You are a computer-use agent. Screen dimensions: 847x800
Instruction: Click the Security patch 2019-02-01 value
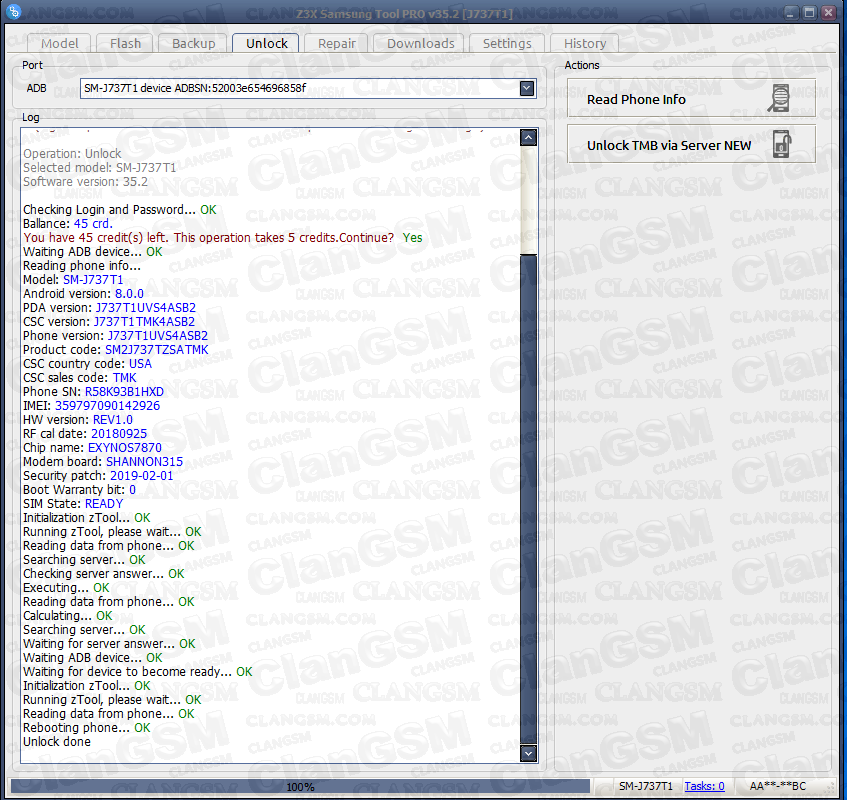point(142,476)
